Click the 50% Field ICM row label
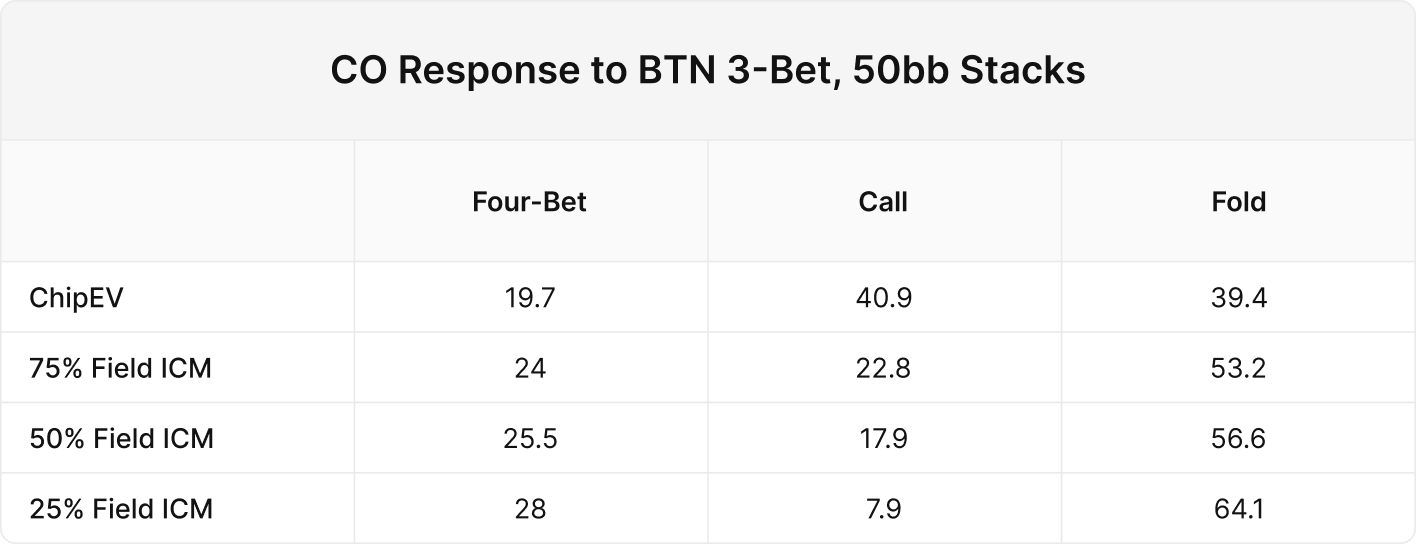This screenshot has width=1416, height=544. 121,438
